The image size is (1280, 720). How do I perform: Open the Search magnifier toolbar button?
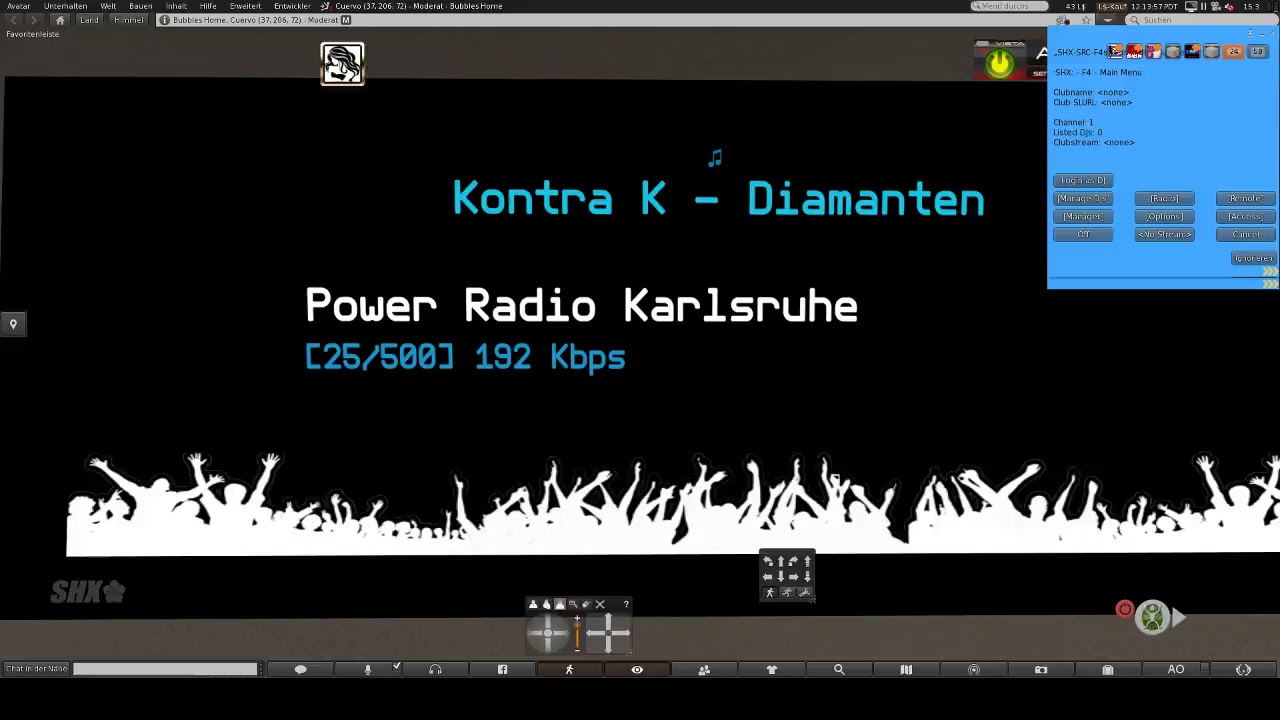coord(839,670)
